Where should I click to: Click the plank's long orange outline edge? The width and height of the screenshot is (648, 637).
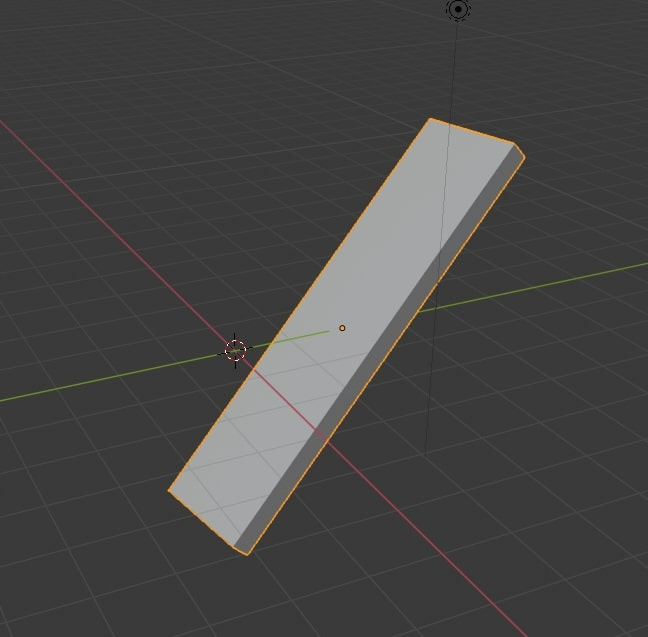[298, 305]
